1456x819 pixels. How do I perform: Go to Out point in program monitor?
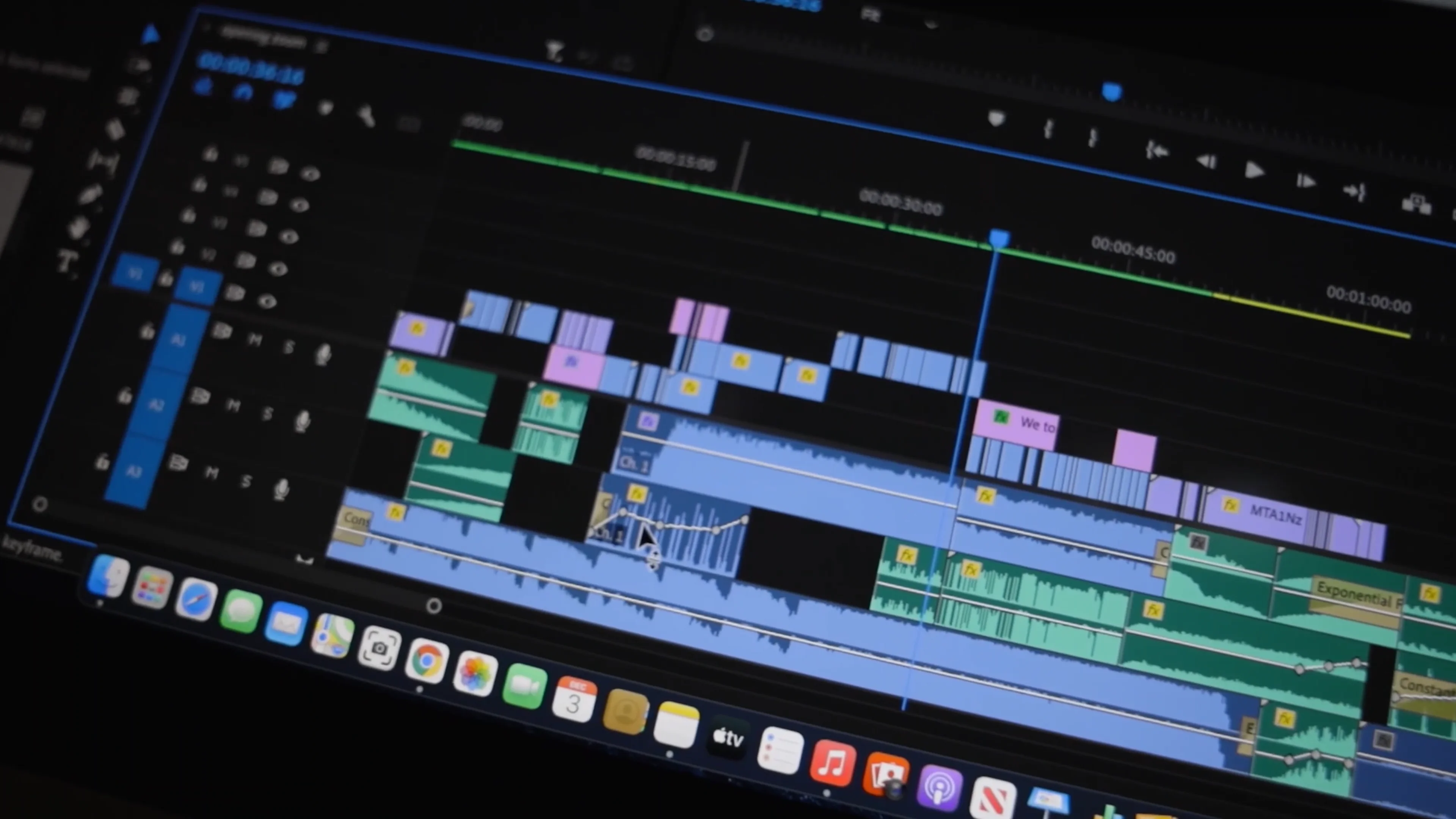point(1356,192)
